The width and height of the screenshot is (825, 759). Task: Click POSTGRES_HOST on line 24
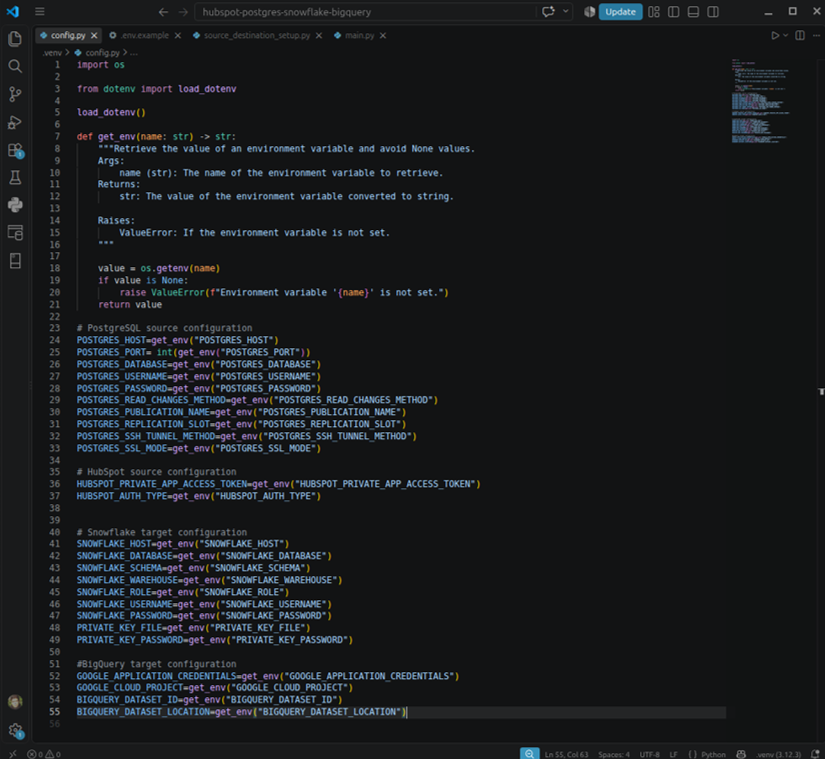click(111, 340)
